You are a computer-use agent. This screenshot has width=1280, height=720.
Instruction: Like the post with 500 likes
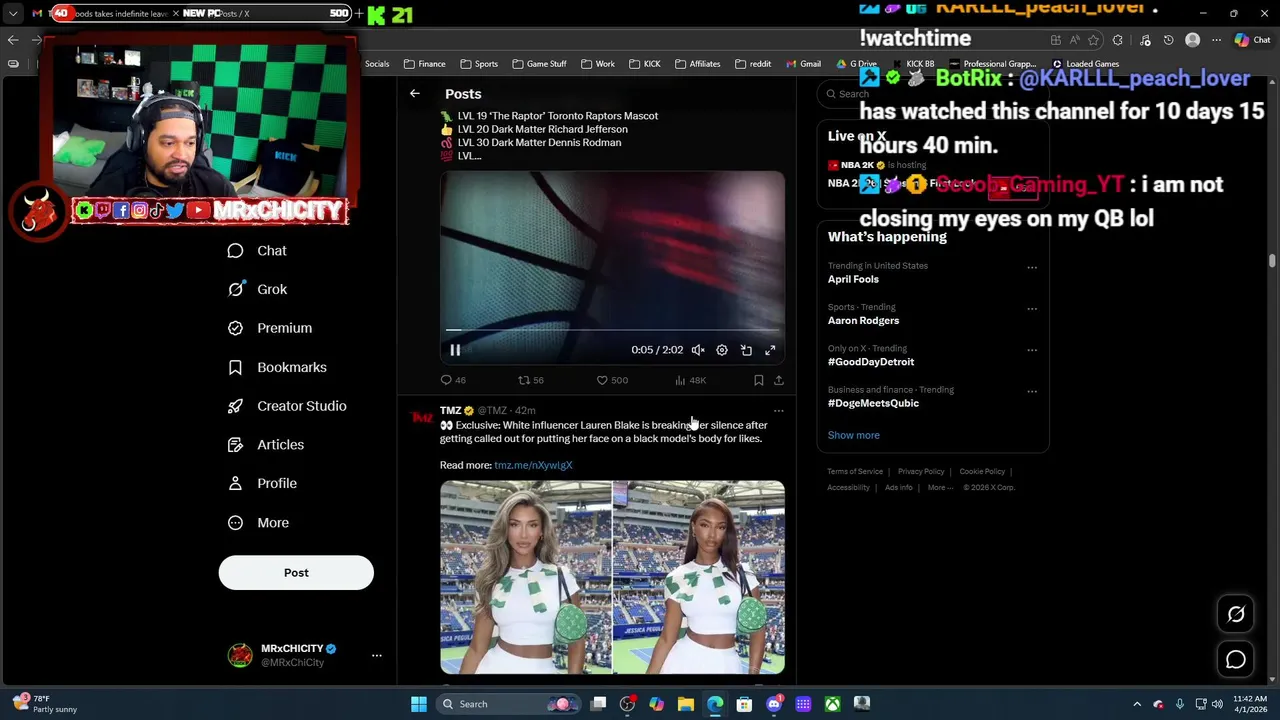coord(611,380)
